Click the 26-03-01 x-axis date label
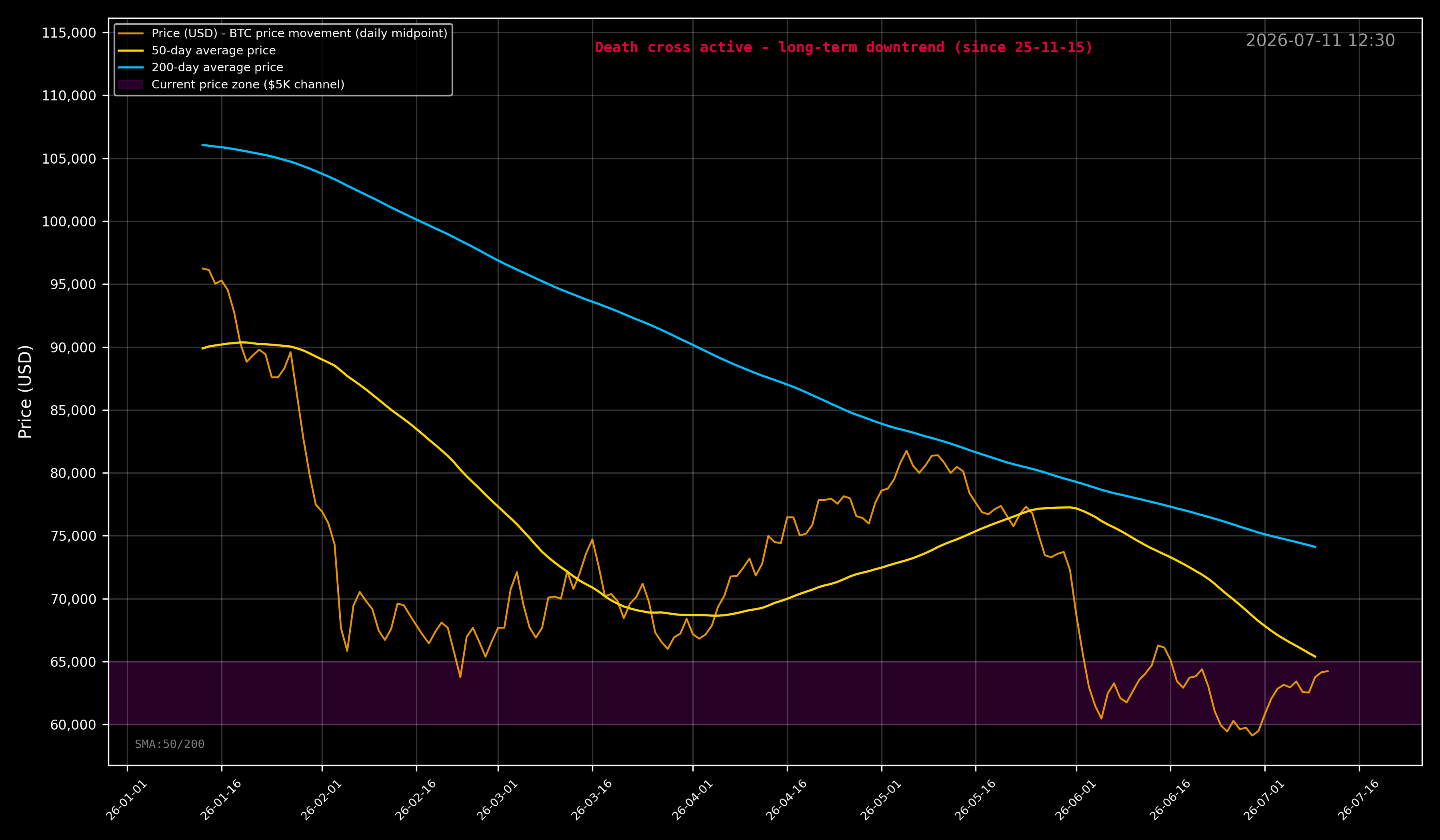 pyautogui.click(x=497, y=800)
